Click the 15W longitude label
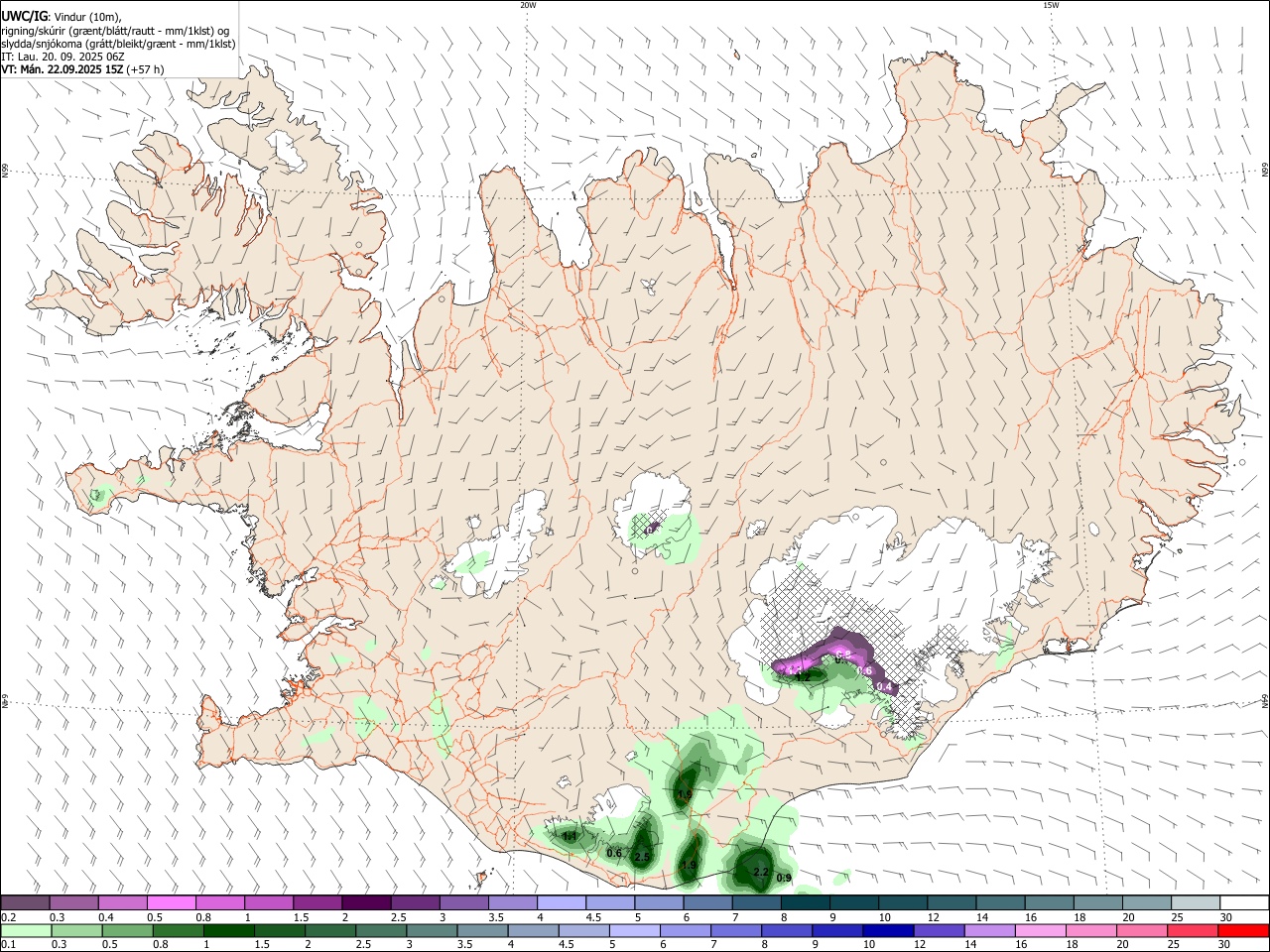The height and width of the screenshot is (952, 1270). [1051, 5]
